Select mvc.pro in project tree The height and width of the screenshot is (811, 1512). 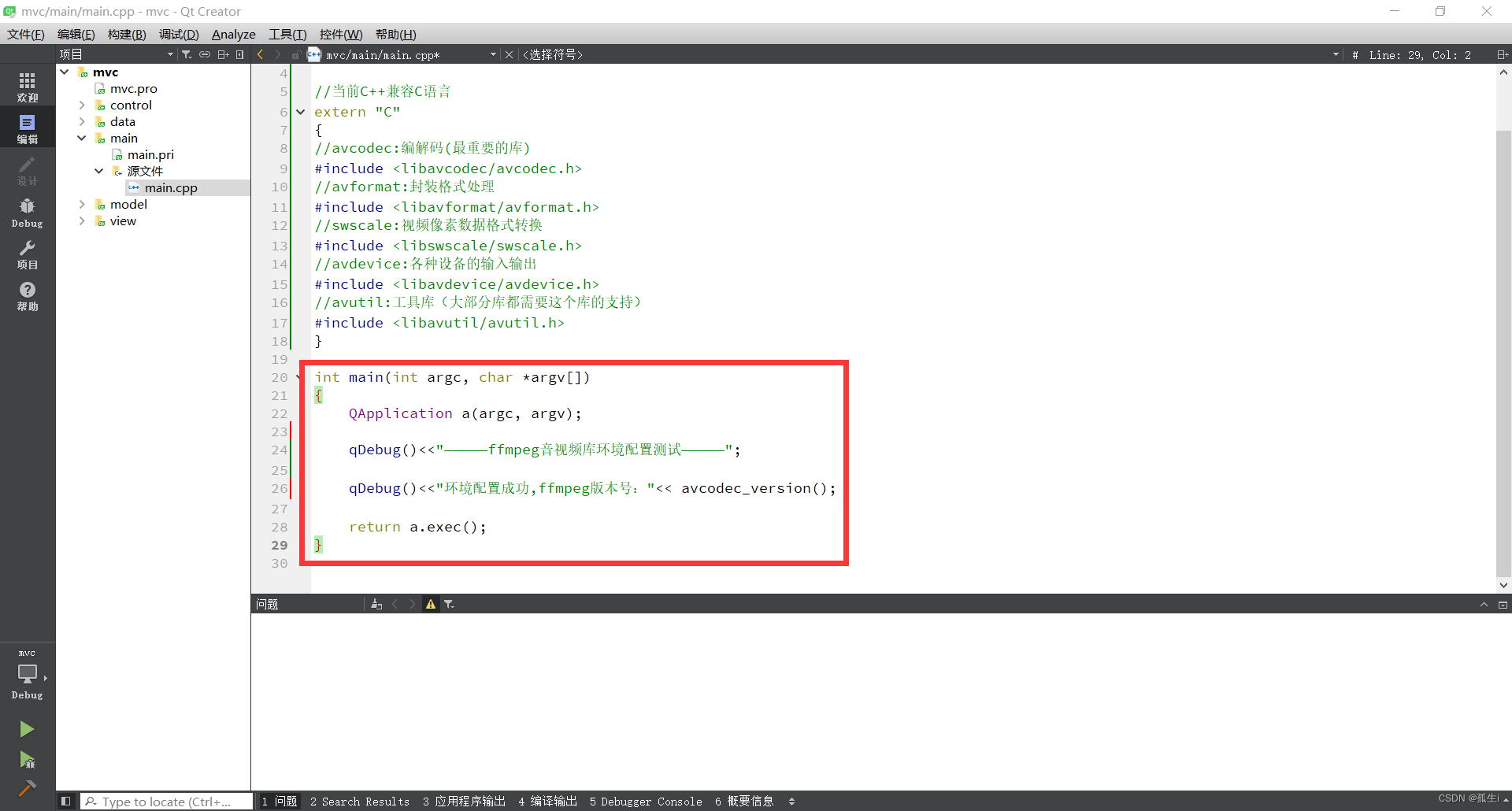134,88
